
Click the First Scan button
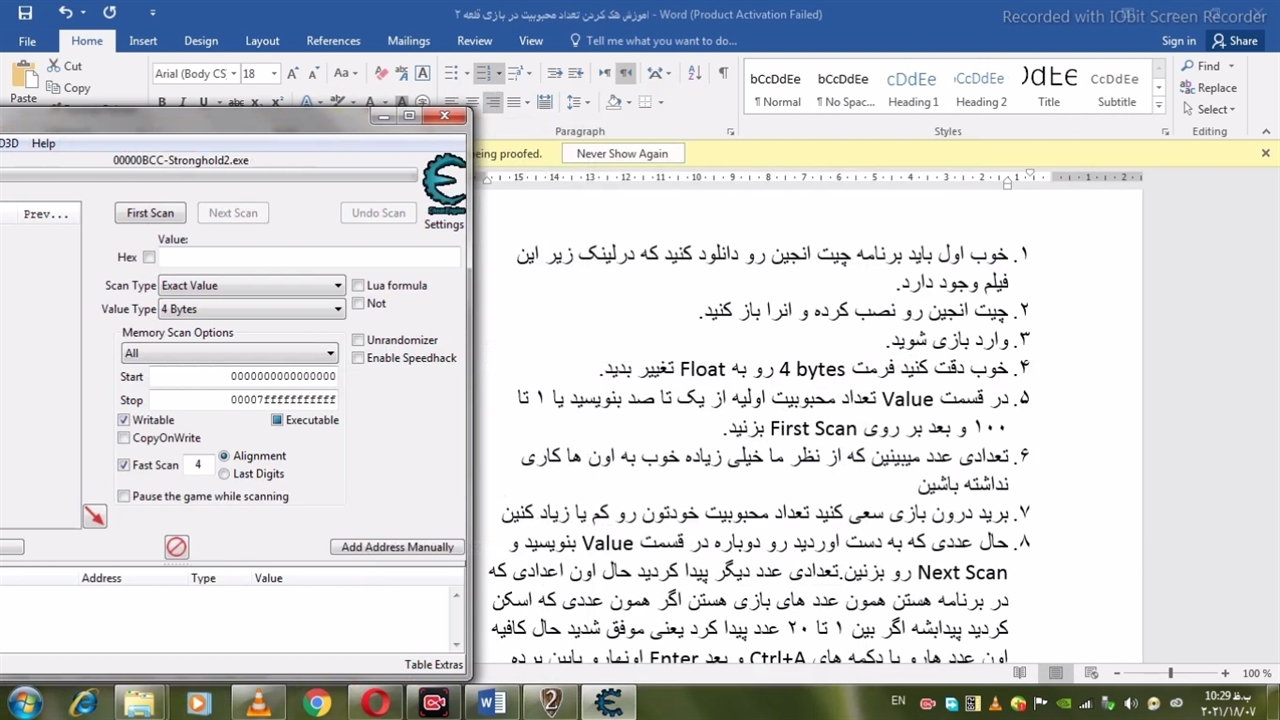tap(150, 213)
